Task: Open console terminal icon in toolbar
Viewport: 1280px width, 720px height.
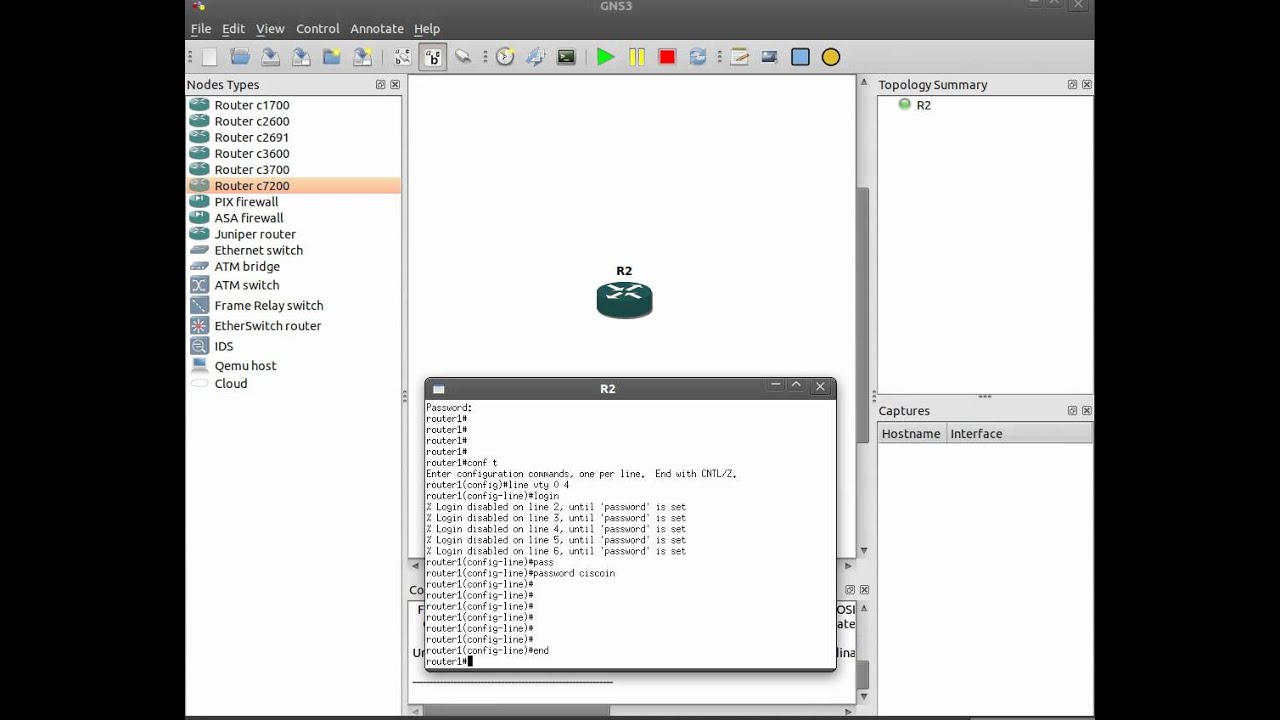Action: point(566,57)
